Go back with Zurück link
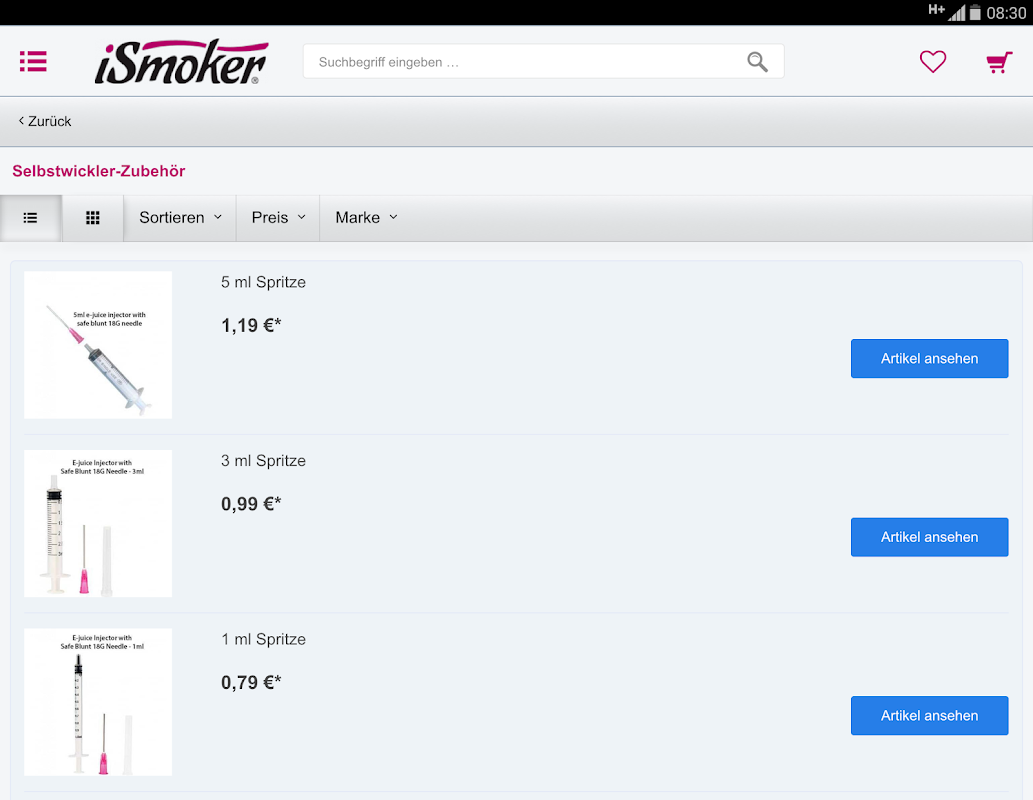This screenshot has height=800, width=1033. (x=45, y=121)
